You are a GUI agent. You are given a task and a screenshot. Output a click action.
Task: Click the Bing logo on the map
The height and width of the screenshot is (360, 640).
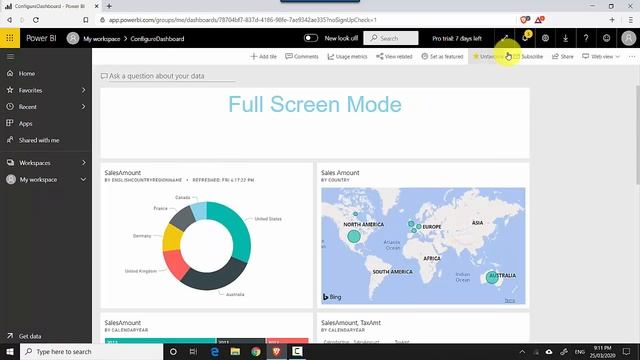tap(332, 297)
